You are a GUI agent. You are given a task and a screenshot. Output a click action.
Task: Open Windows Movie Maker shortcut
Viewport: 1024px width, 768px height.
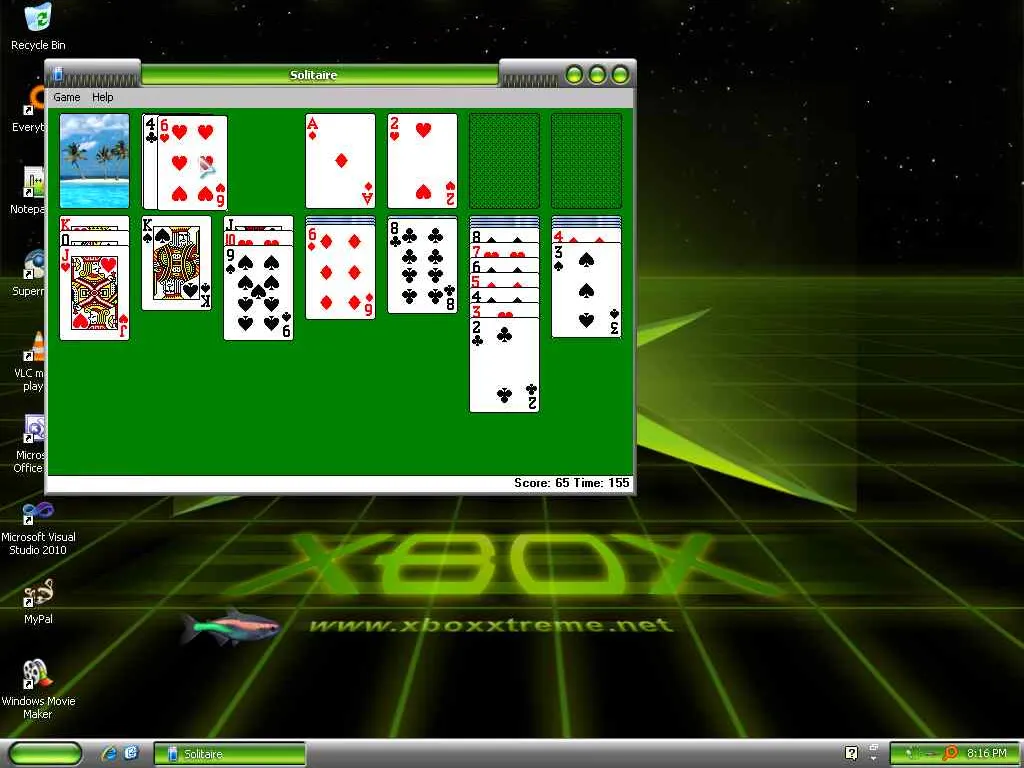[x=38, y=690]
